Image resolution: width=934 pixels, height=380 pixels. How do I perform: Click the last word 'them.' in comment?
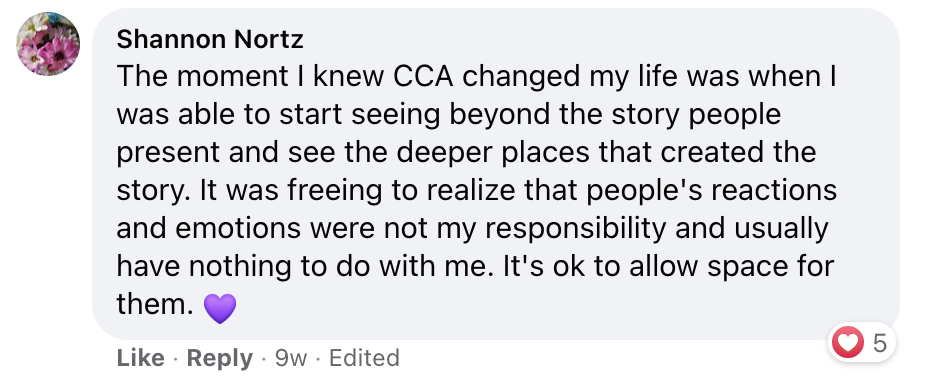tap(155, 306)
